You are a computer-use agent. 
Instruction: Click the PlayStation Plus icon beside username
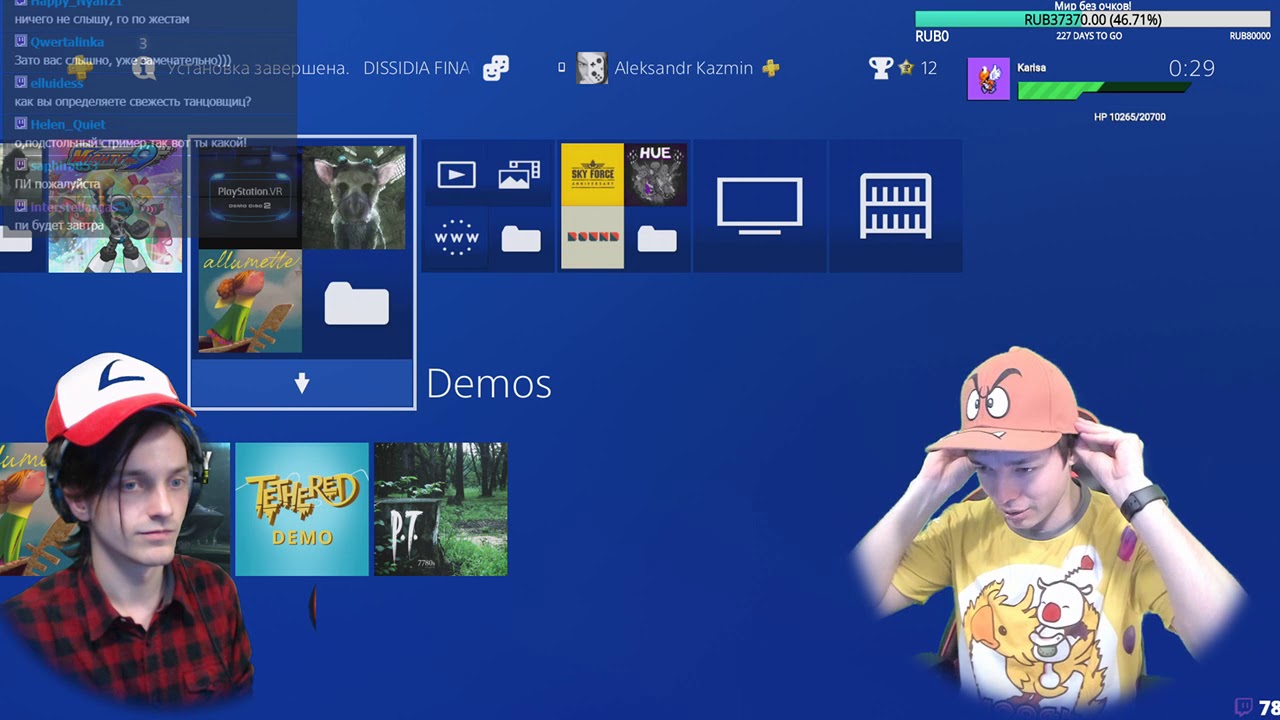[x=771, y=68]
